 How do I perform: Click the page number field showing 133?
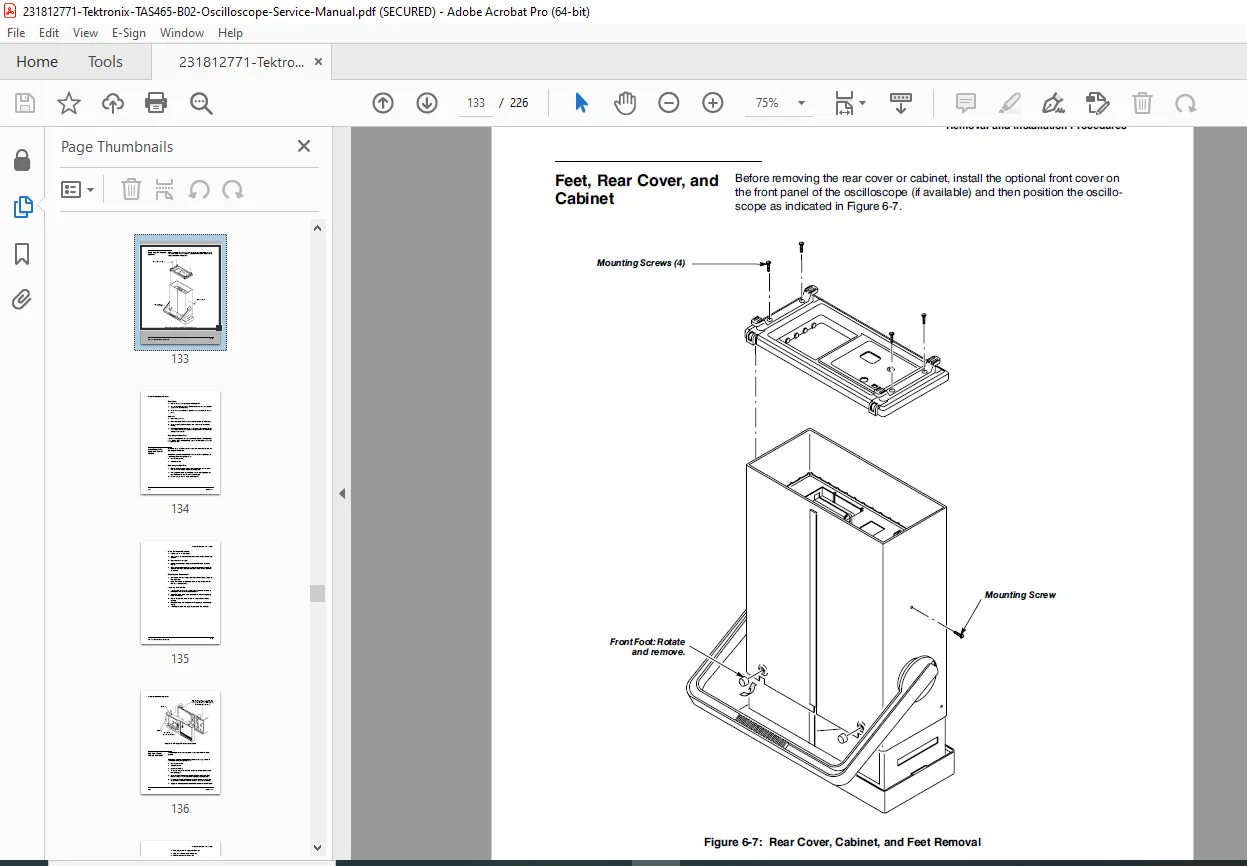[x=476, y=103]
